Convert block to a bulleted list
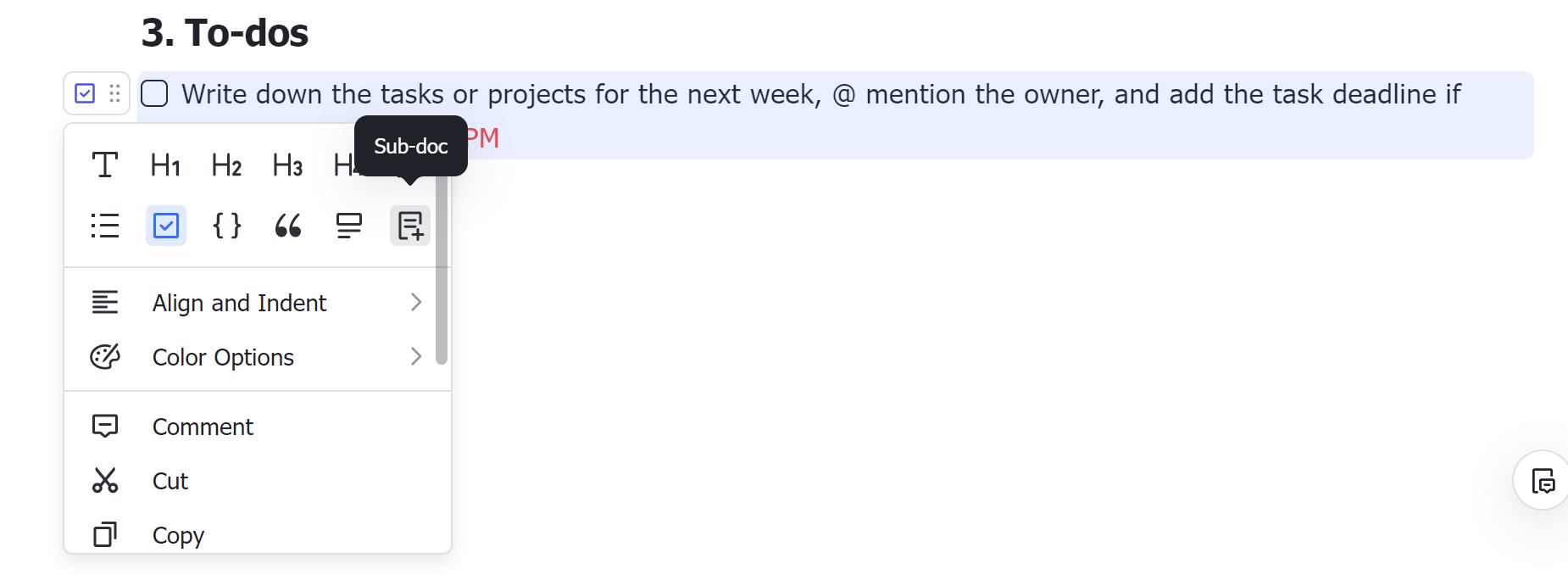 (104, 226)
